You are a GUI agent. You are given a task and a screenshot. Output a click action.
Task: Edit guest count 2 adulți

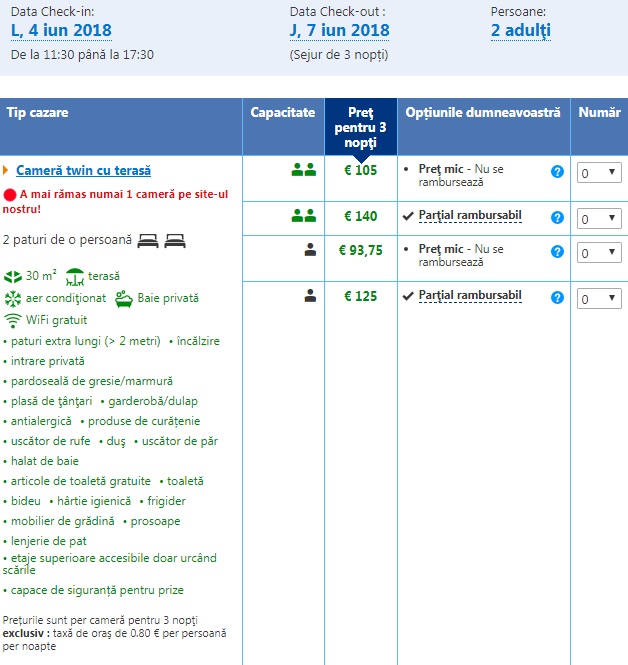[520, 30]
